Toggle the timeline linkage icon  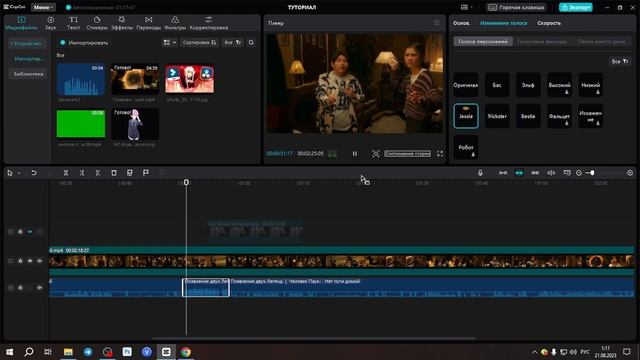coord(535,173)
